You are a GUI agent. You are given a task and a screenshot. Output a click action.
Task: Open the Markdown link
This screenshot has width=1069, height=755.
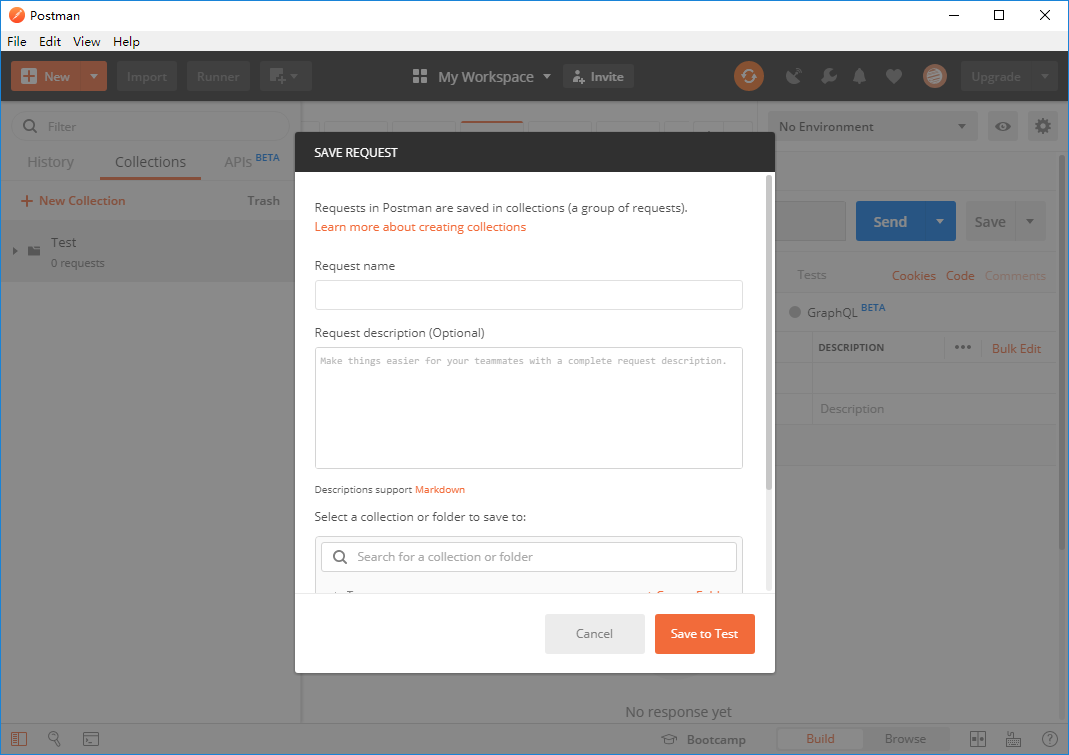(440, 489)
